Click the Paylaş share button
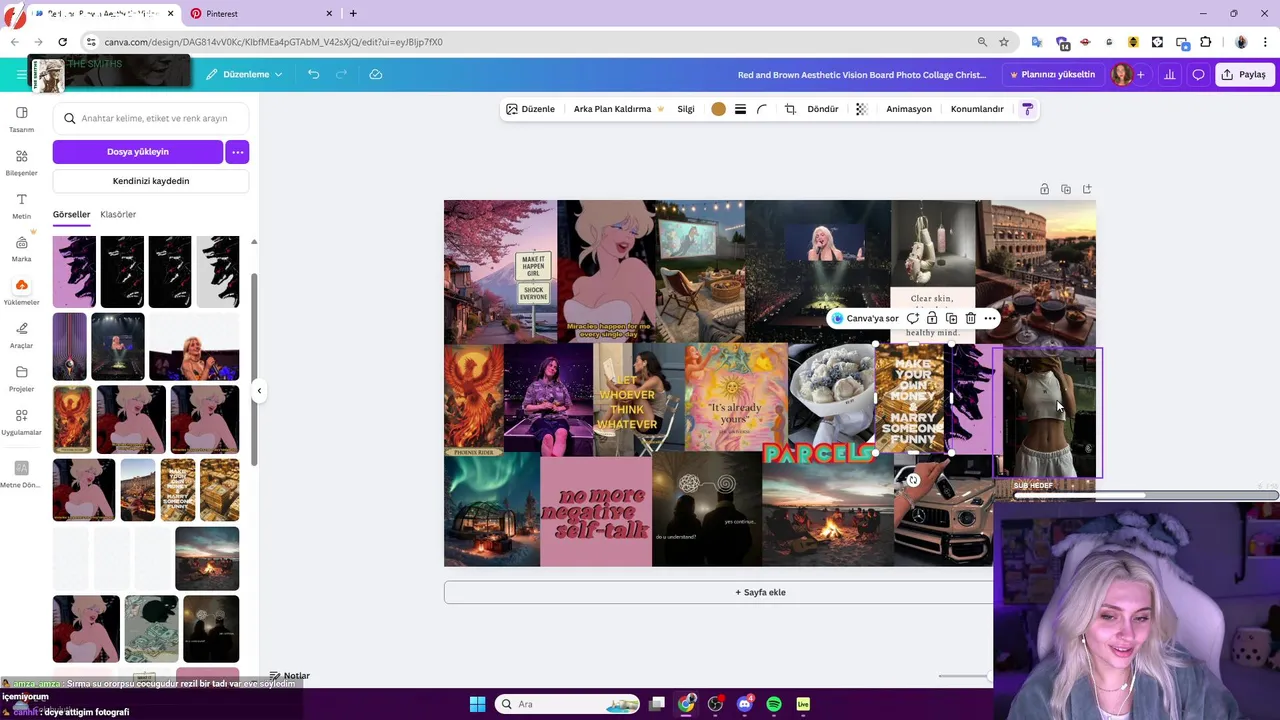This screenshot has width=1280, height=720. (x=1243, y=74)
